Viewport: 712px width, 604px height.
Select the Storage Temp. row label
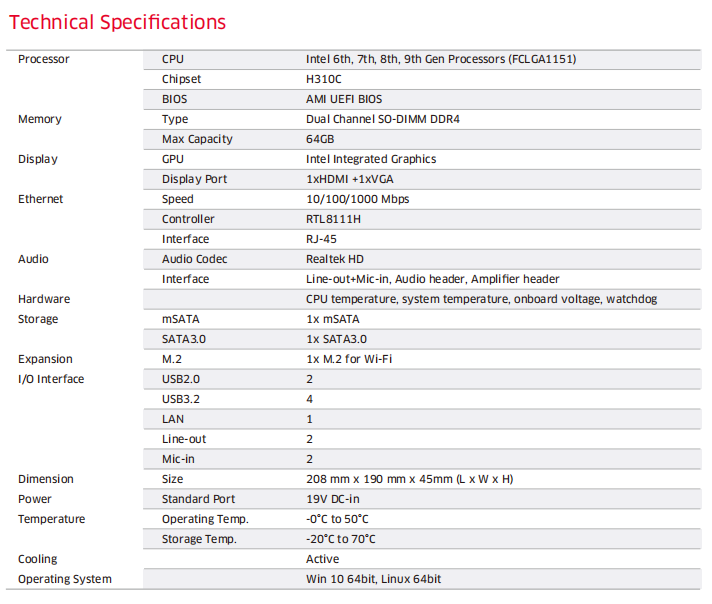pyautogui.click(x=199, y=539)
